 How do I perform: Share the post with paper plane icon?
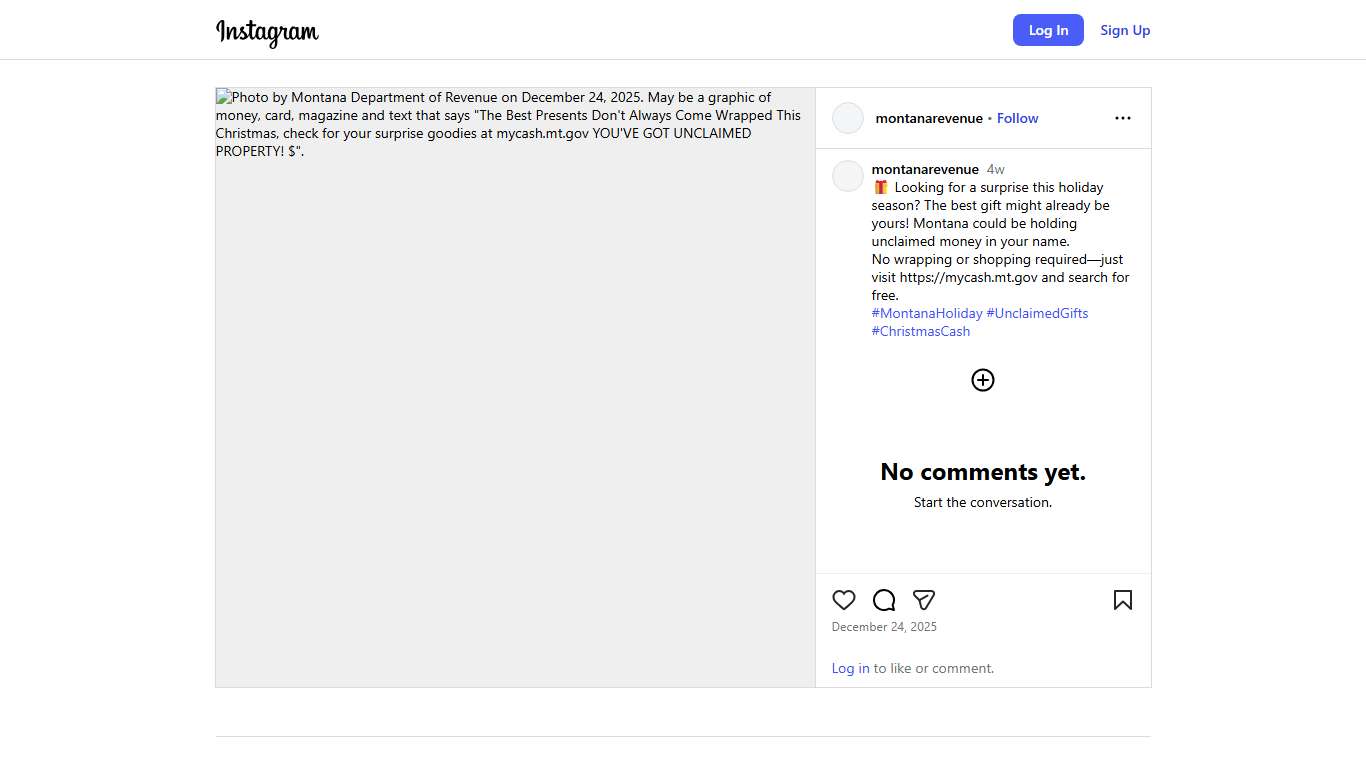pyautogui.click(x=924, y=600)
